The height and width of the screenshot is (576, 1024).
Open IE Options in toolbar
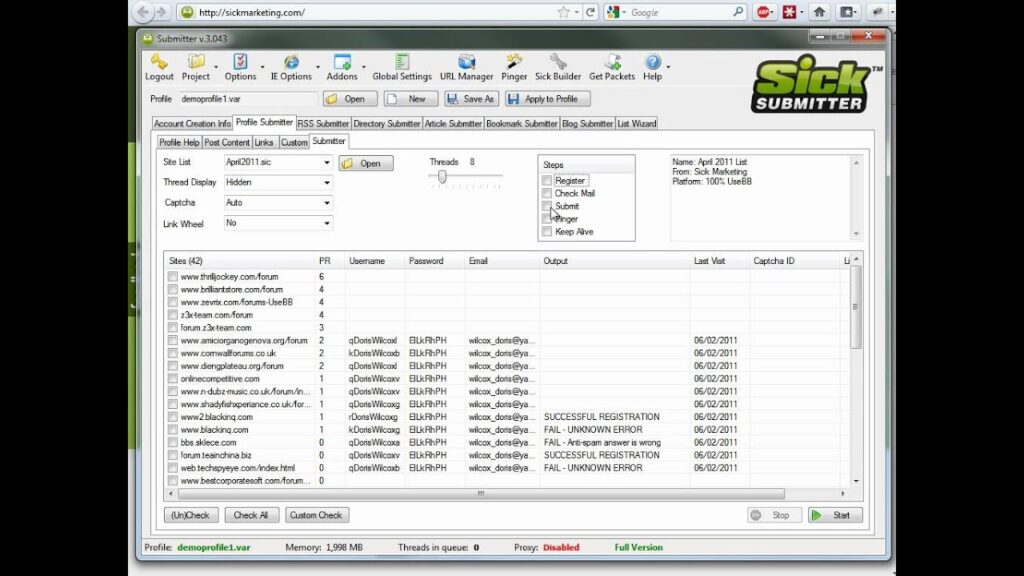coord(291,67)
